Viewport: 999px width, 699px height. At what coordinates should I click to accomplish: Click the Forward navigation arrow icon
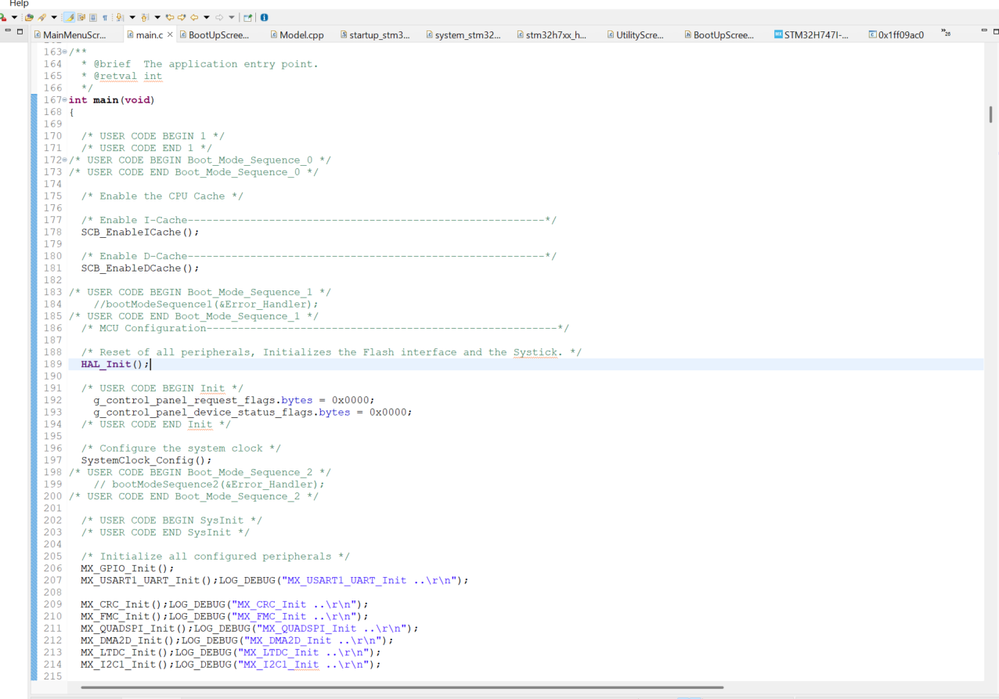pyautogui.click(x=219, y=16)
